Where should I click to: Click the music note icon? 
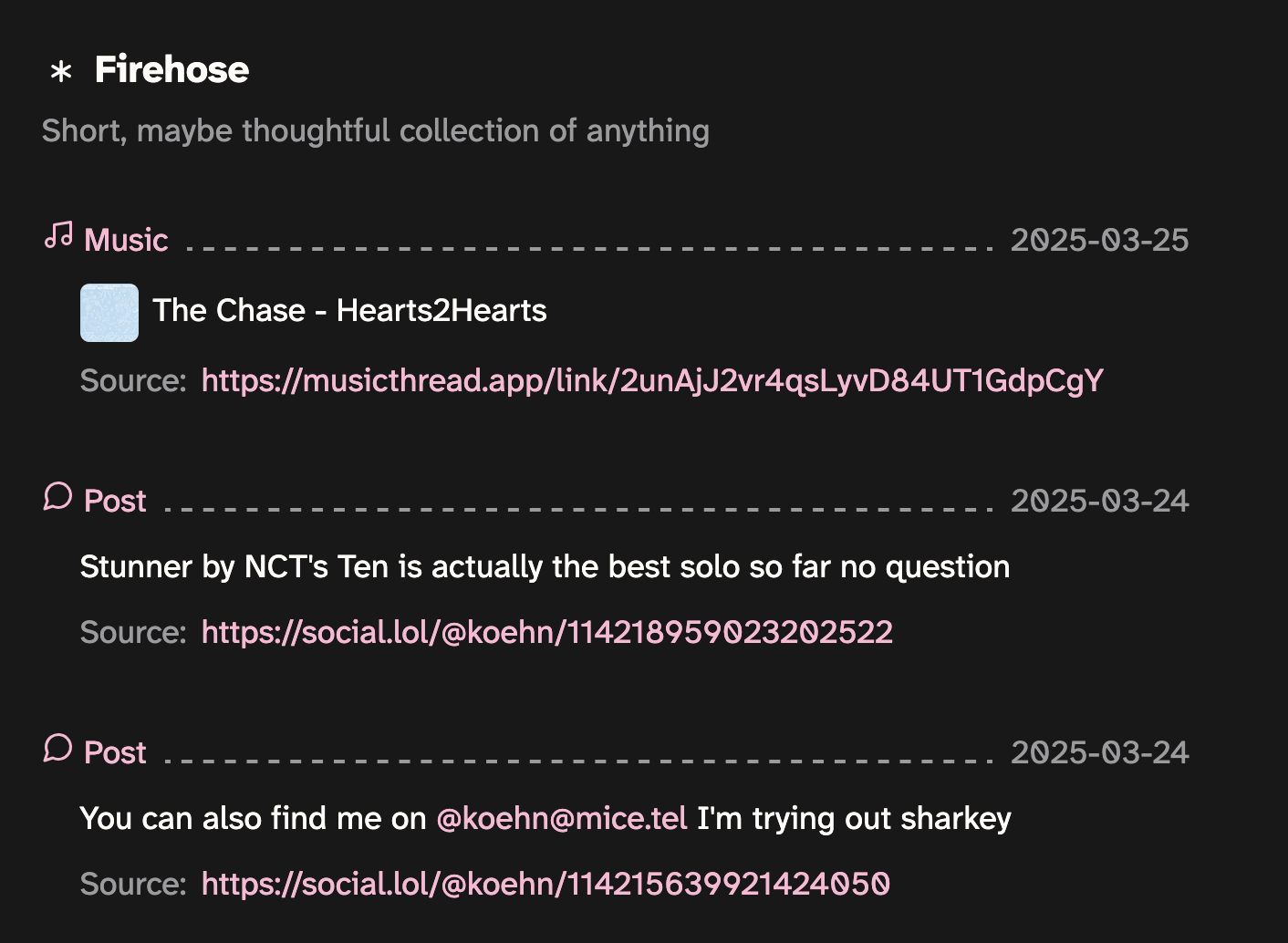[58, 235]
